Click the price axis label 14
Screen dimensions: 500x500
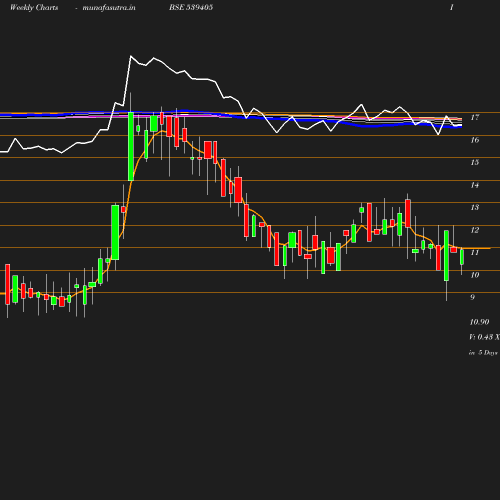click(x=475, y=185)
